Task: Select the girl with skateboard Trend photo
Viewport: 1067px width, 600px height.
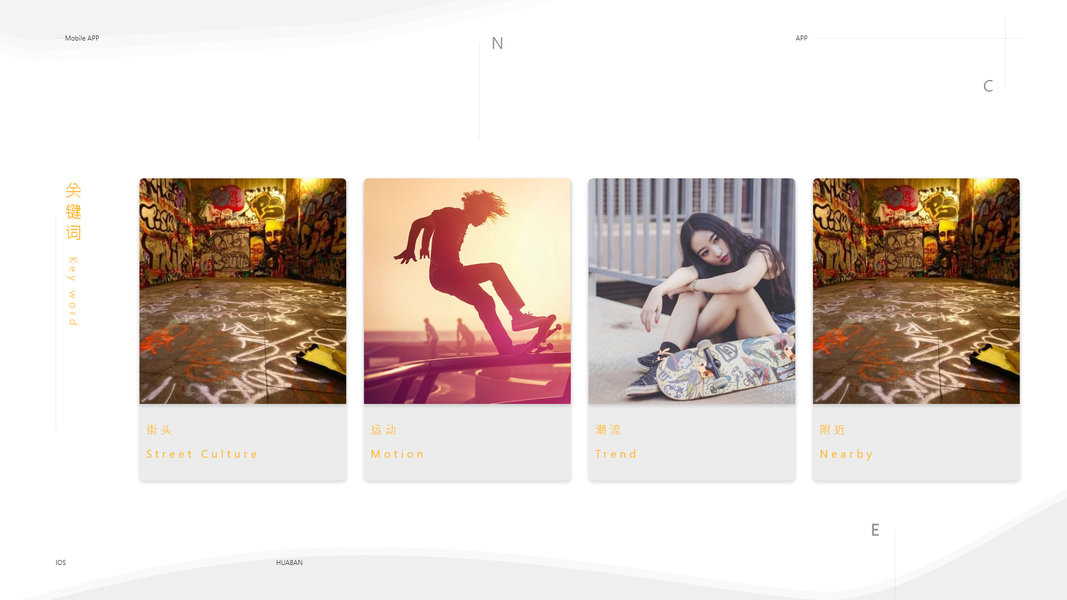Action: pyautogui.click(x=691, y=291)
